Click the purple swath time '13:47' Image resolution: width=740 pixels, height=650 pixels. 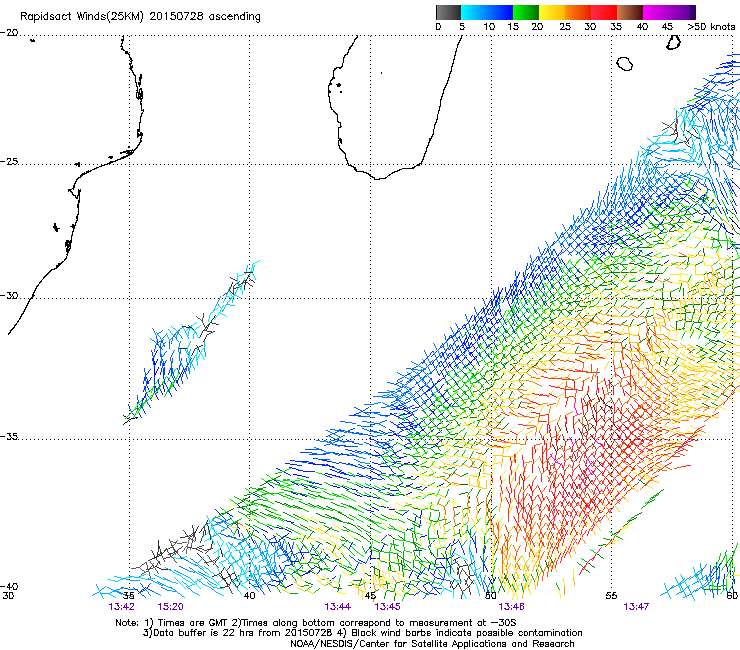(636, 607)
